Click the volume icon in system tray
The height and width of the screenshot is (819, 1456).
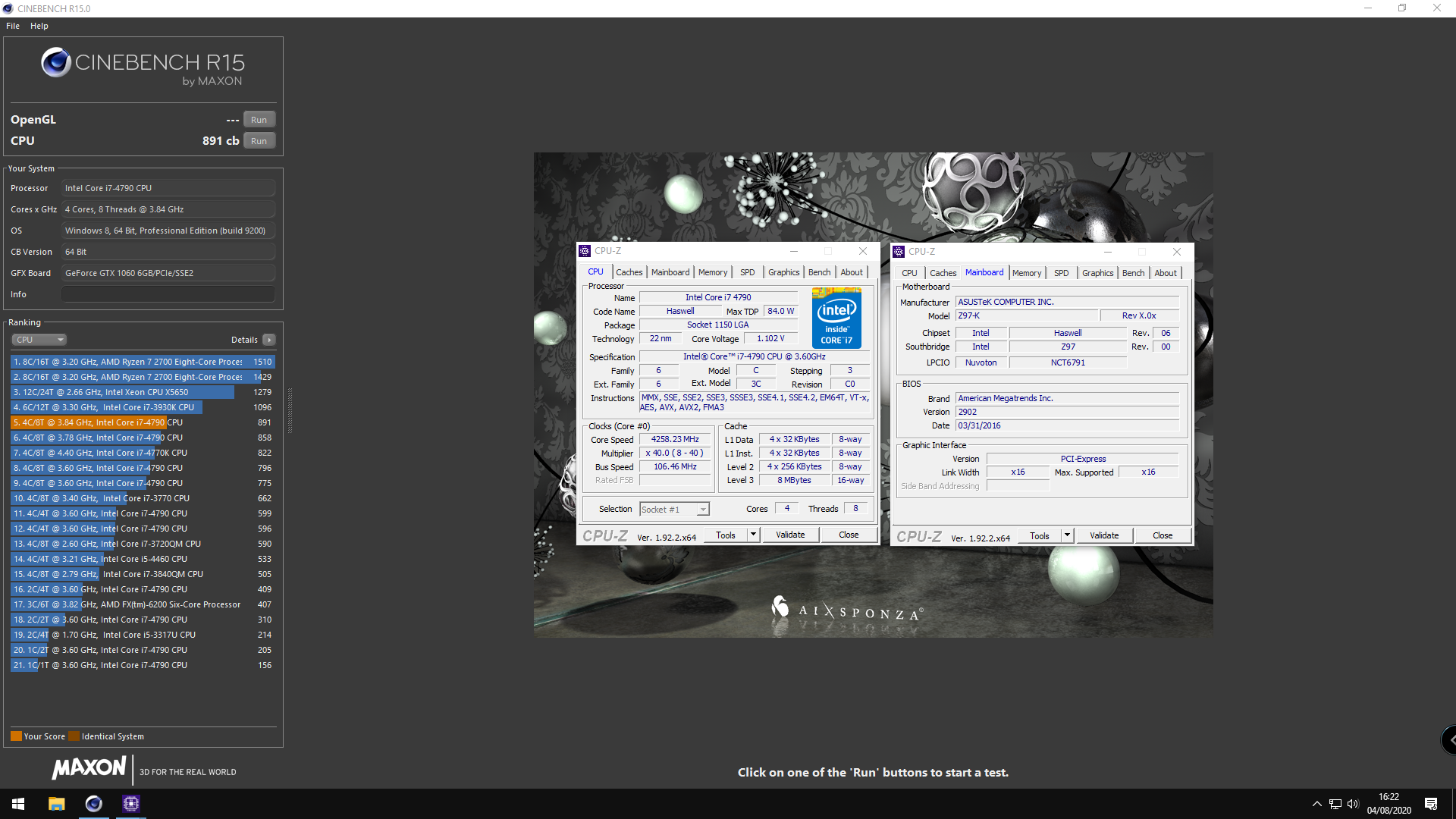pos(1353,804)
